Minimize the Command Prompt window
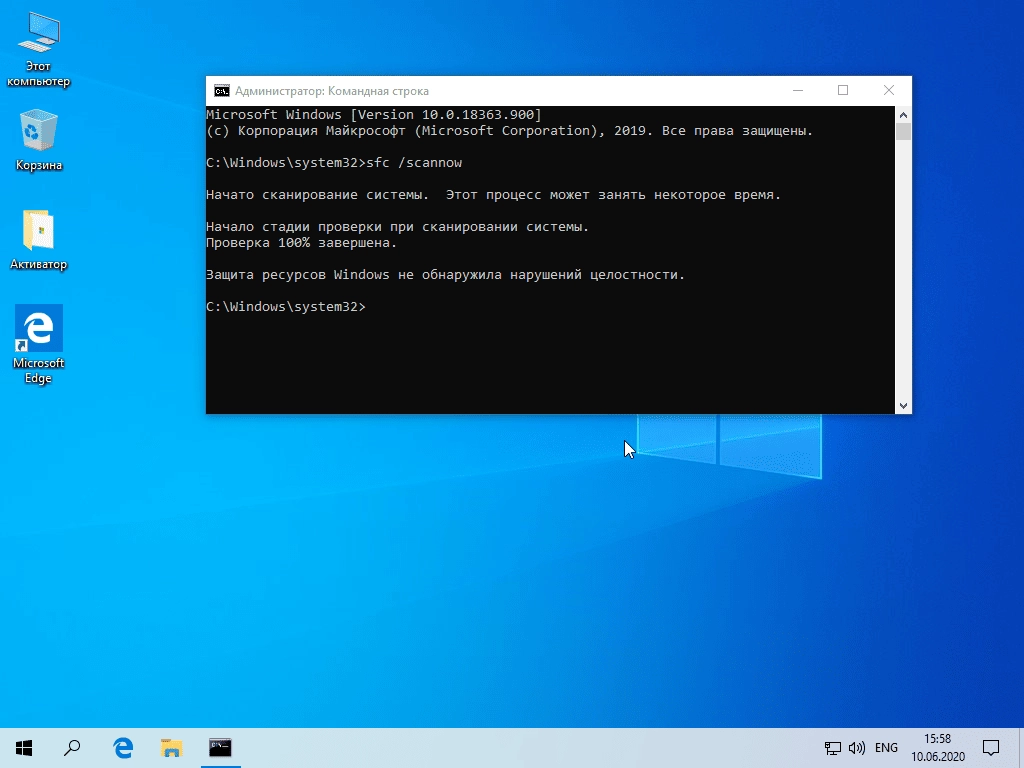Viewport: 1024px width, 768px height. tap(797, 90)
